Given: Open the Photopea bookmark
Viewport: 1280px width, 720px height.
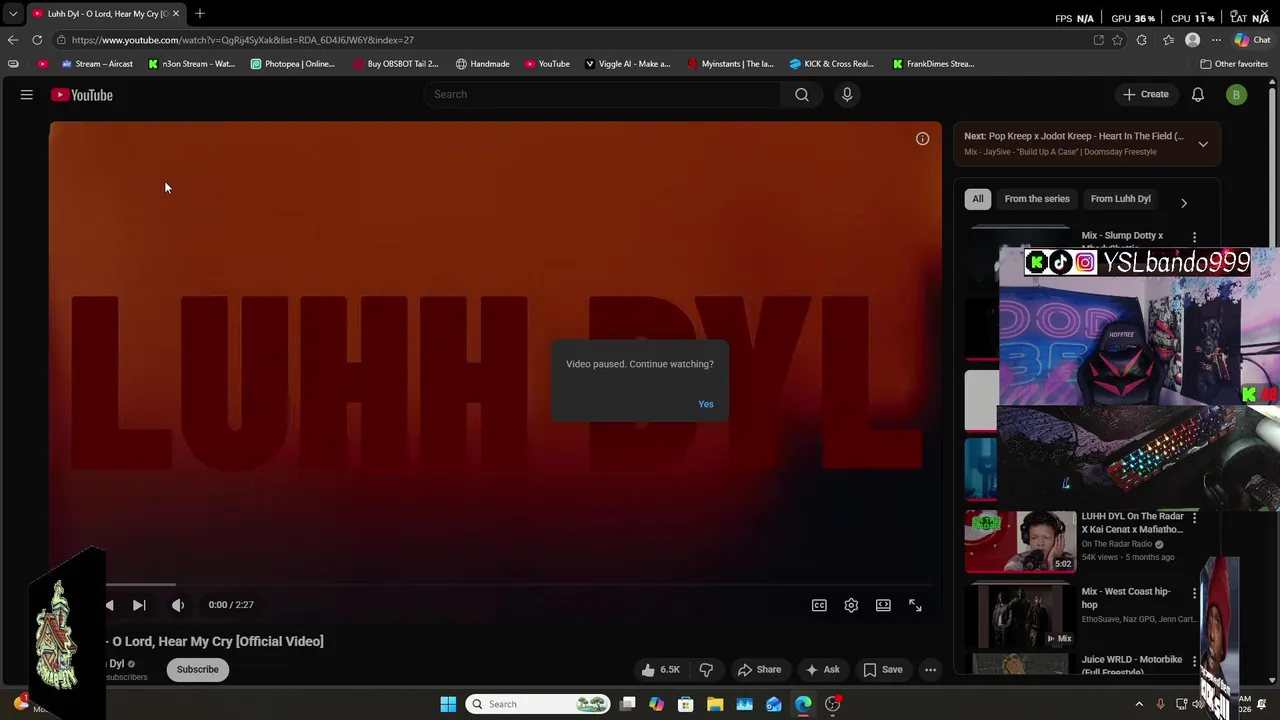Looking at the screenshot, I should click(x=293, y=64).
